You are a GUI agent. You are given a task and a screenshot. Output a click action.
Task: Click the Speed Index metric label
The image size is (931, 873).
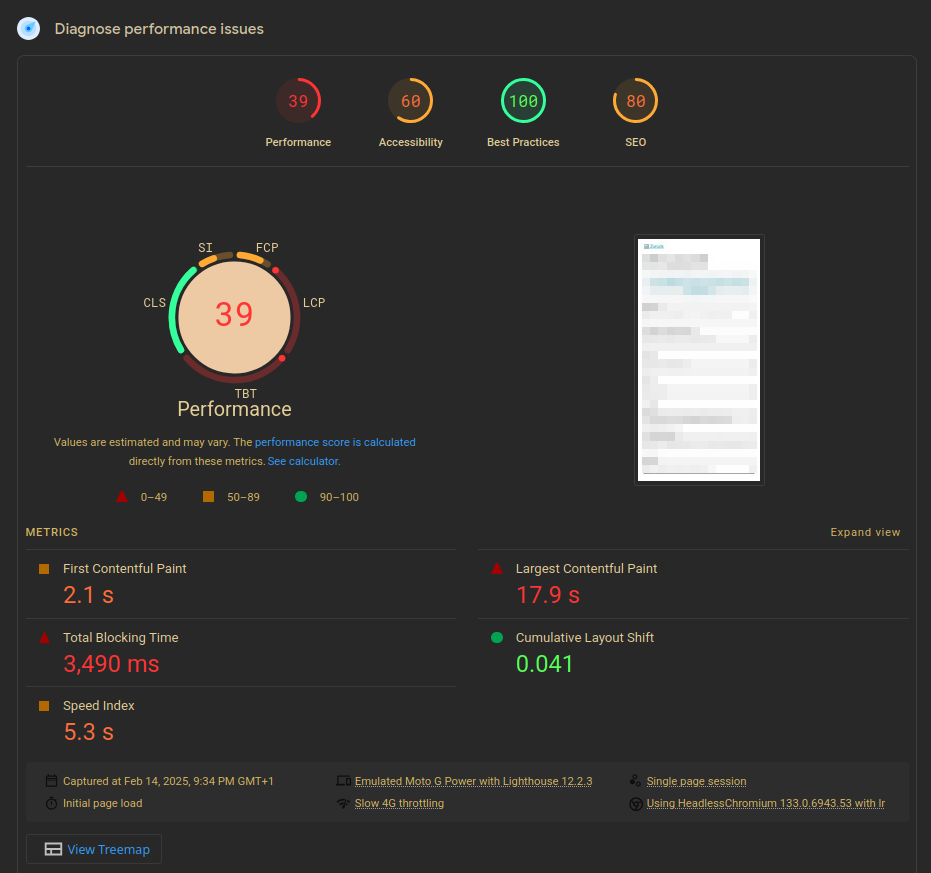(99, 706)
